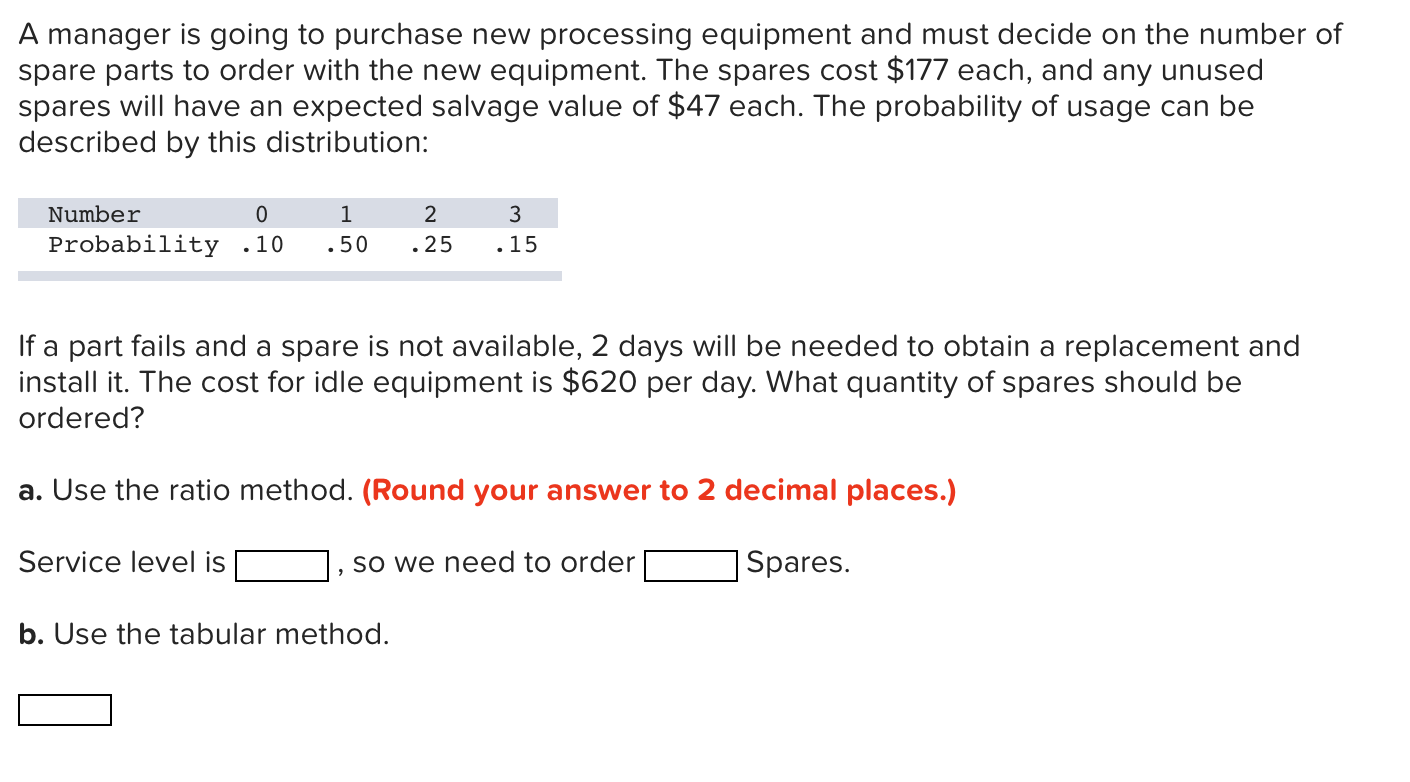Image resolution: width=1410 pixels, height=782 pixels.
Task: Click the part b label
Action: coord(32,634)
